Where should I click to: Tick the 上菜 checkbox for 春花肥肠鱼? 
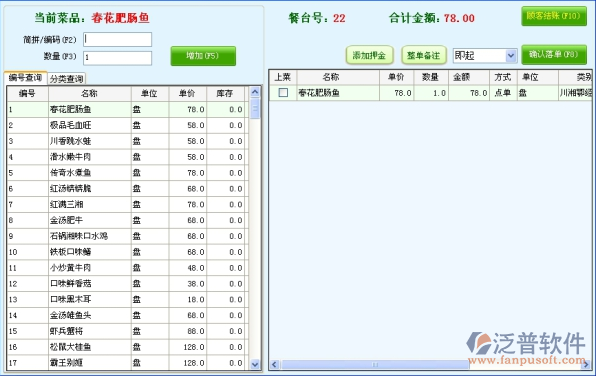(283, 92)
